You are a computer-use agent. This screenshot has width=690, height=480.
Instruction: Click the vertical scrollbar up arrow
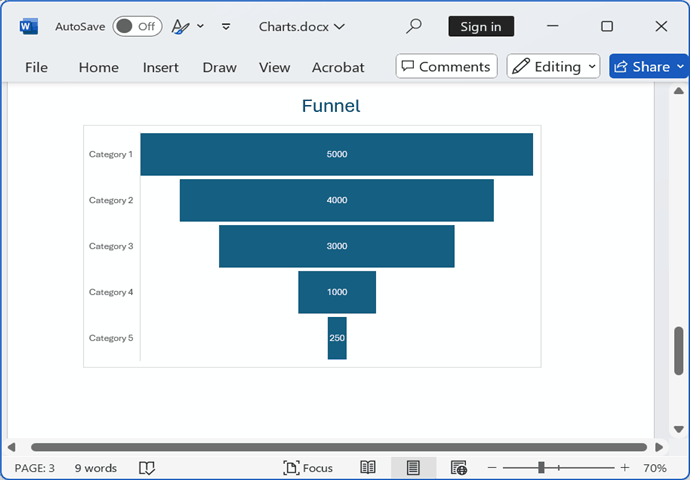point(679,91)
